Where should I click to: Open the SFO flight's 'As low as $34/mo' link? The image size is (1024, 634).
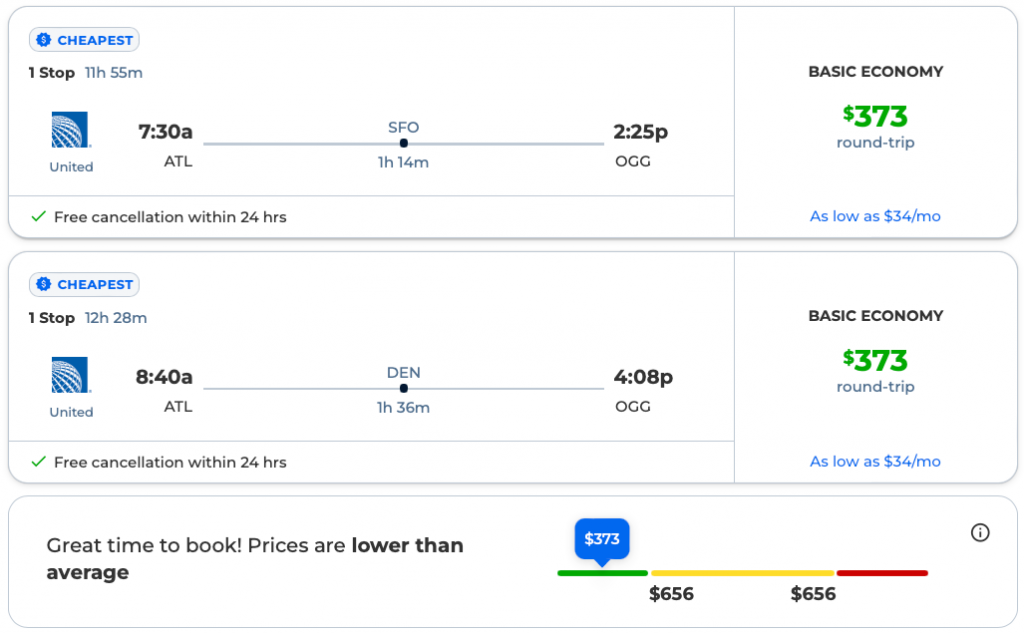tap(875, 216)
